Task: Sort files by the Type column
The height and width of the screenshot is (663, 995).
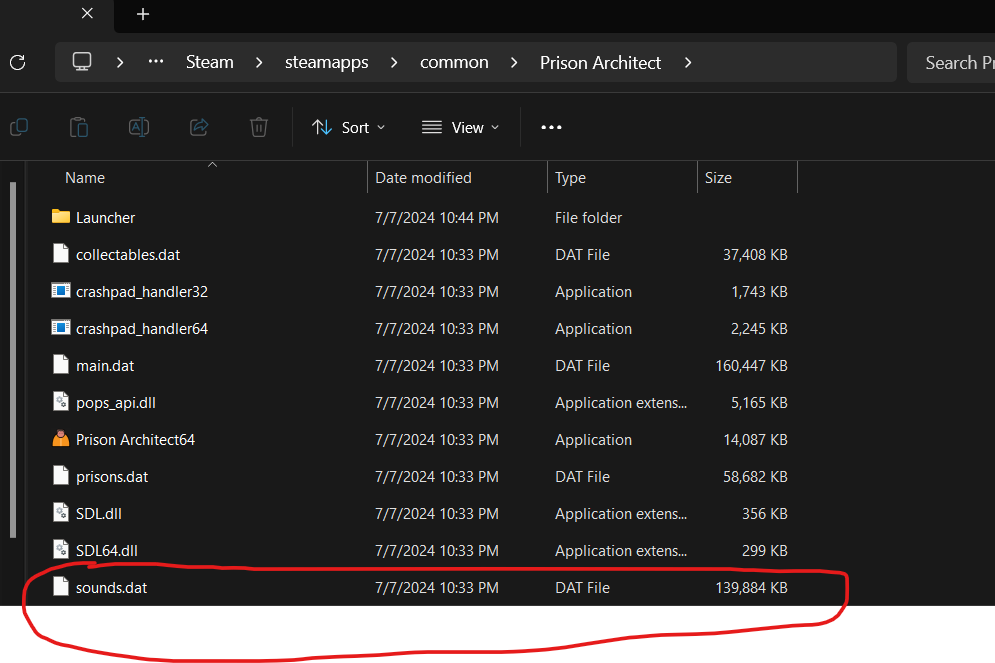Action: (x=570, y=178)
